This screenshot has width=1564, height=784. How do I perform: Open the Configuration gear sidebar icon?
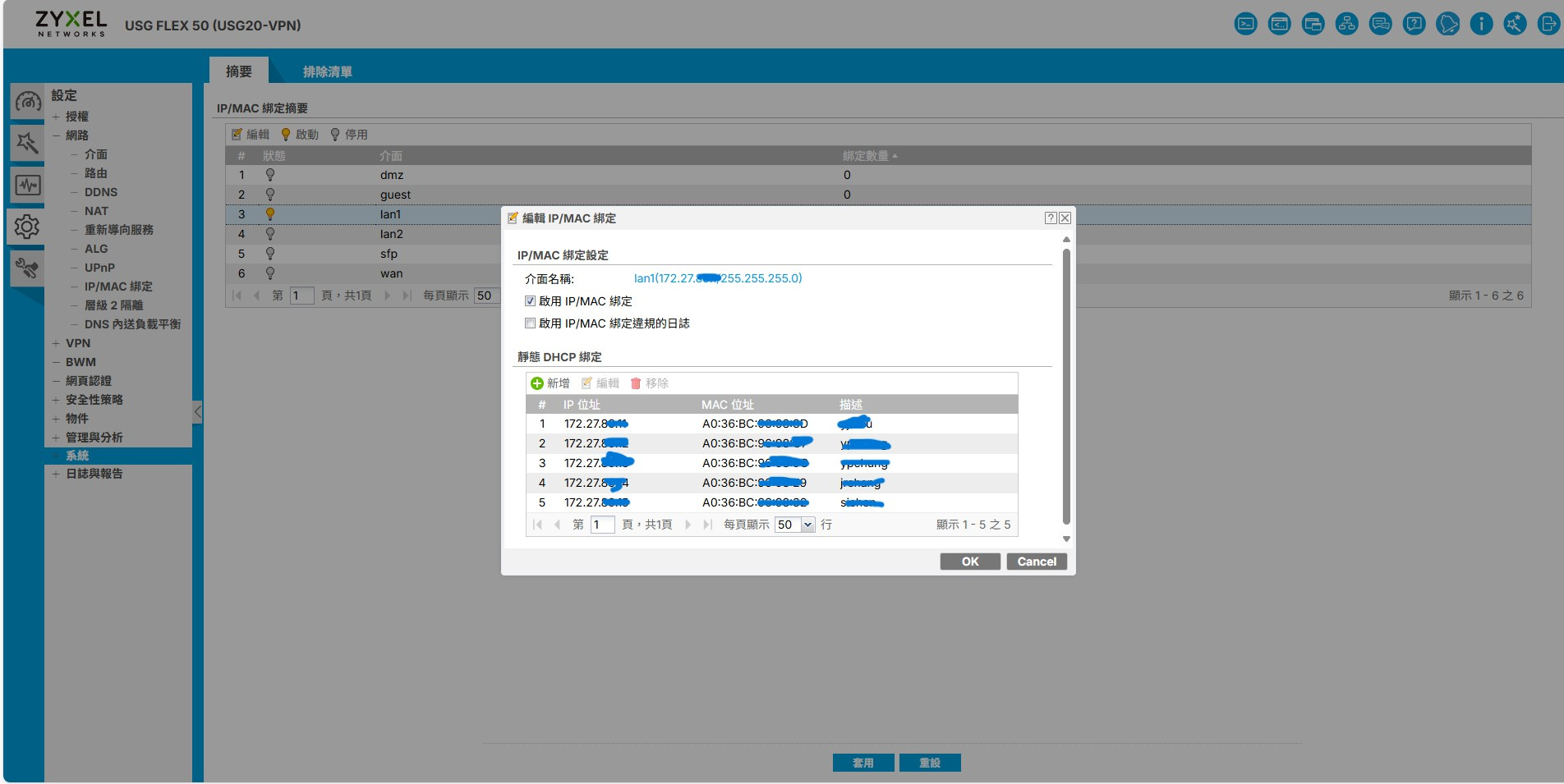pos(27,227)
